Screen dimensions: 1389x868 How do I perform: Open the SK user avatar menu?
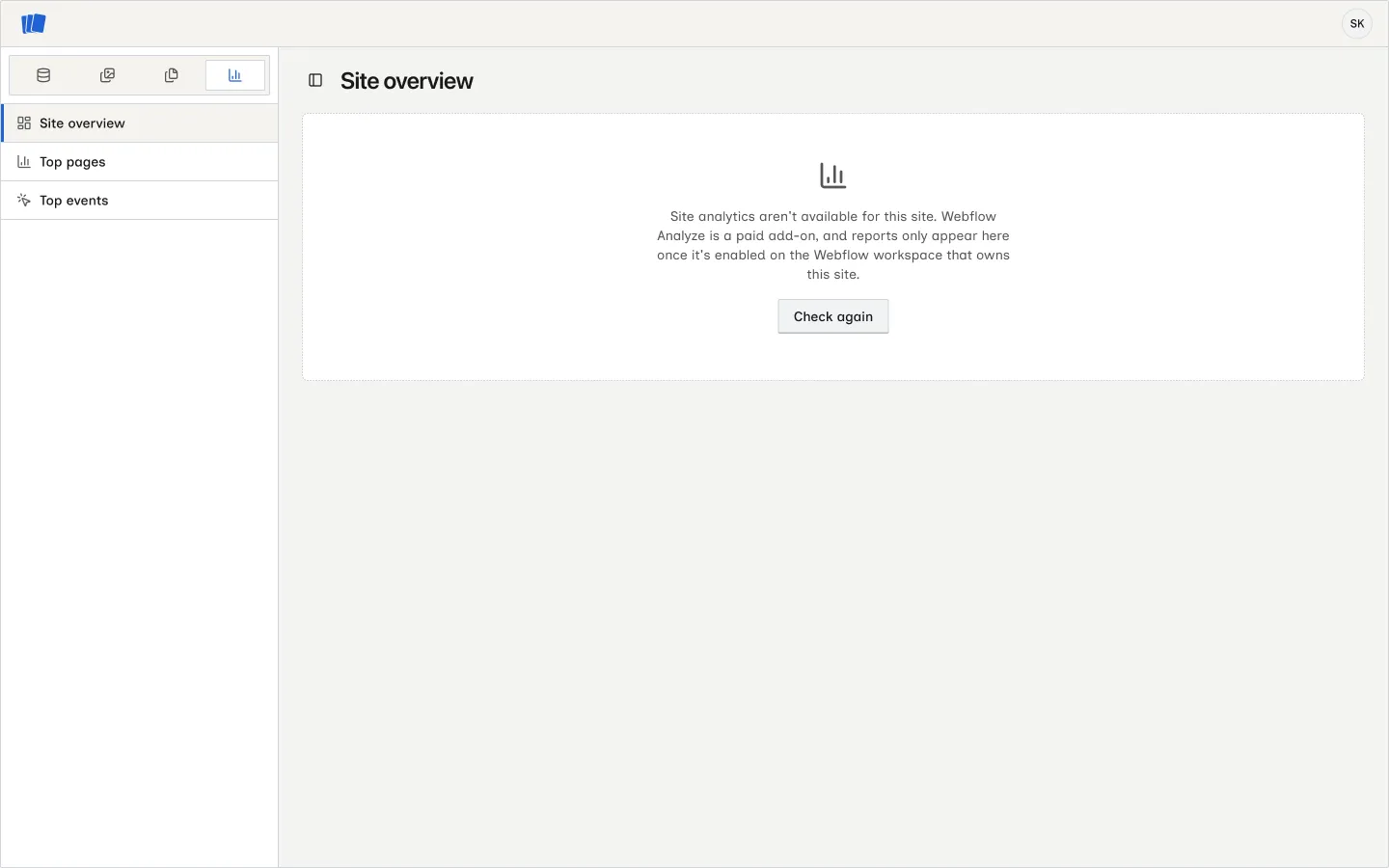pos(1357,23)
